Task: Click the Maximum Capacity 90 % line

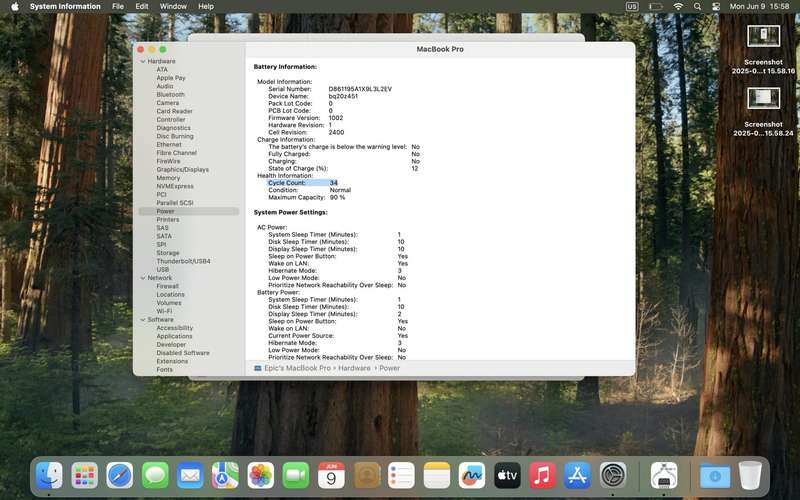Action: tap(307, 197)
